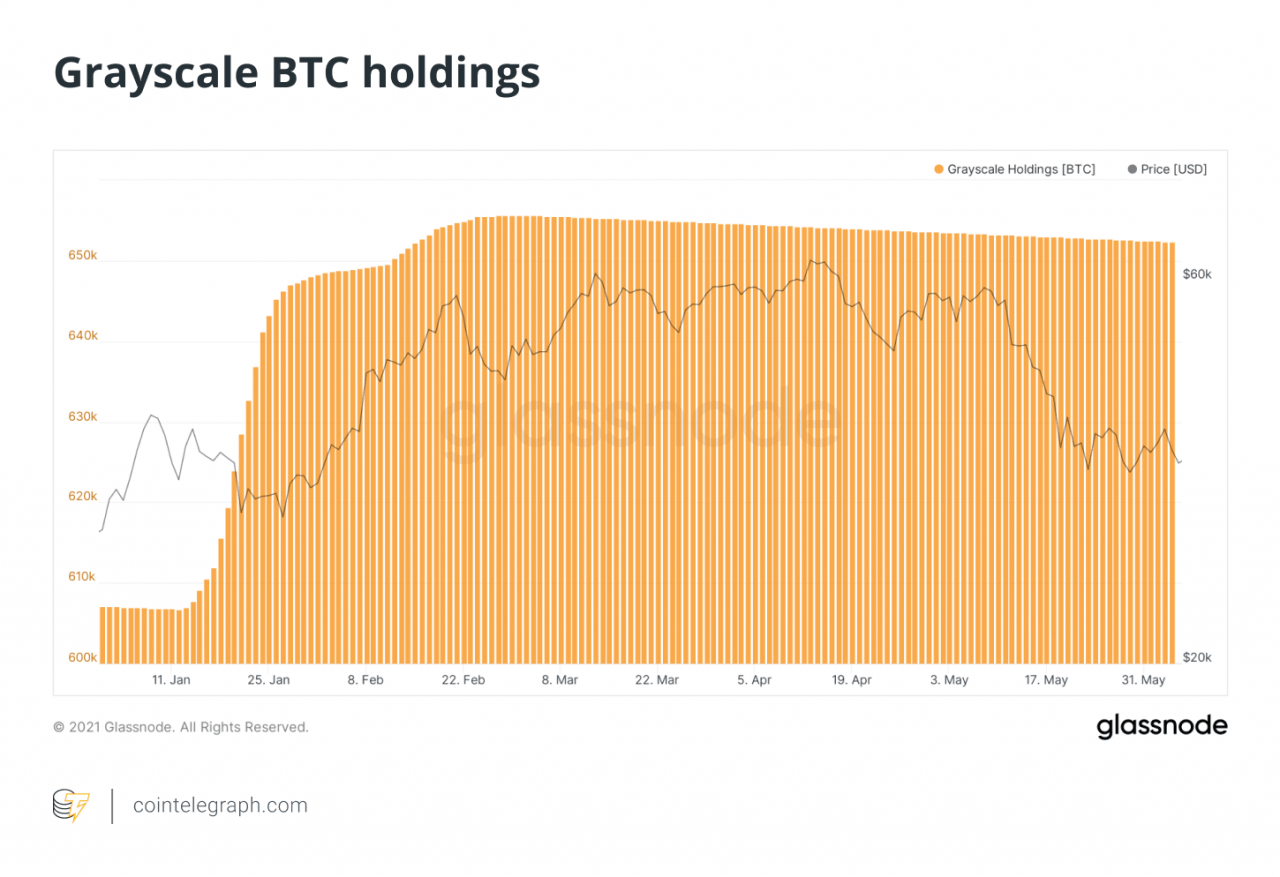Click the Grayscale BTC holdings title
This screenshot has width=1280, height=877.
(297, 74)
